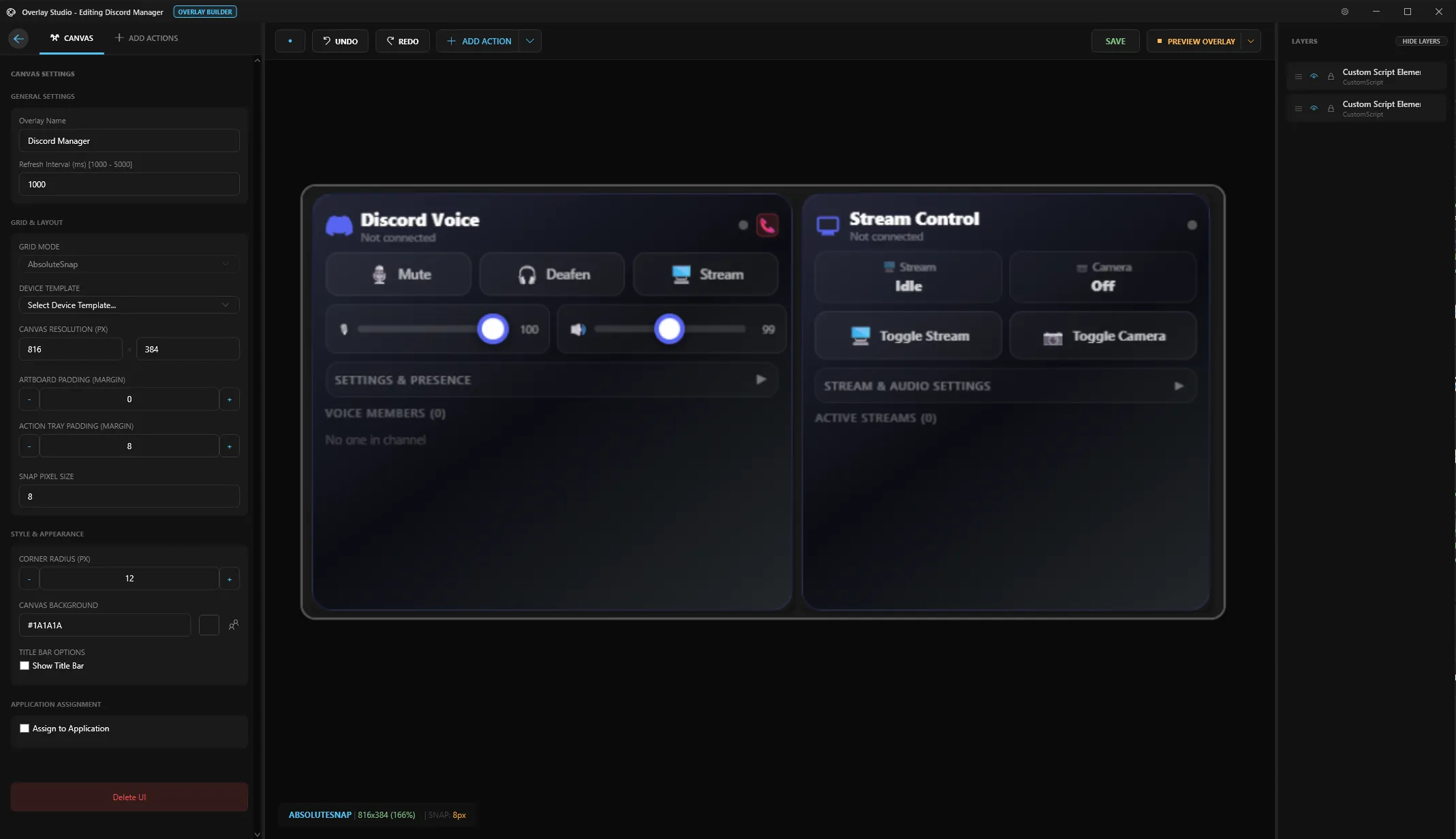Screen dimensions: 1456x839
Task: Click the speaker icon on output volume slider
Action: [x=578, y=329]
